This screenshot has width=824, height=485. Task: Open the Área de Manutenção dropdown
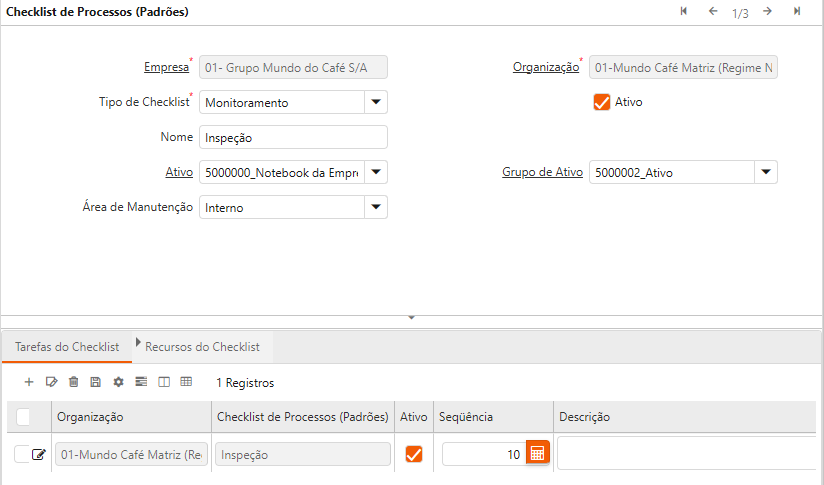375,207
